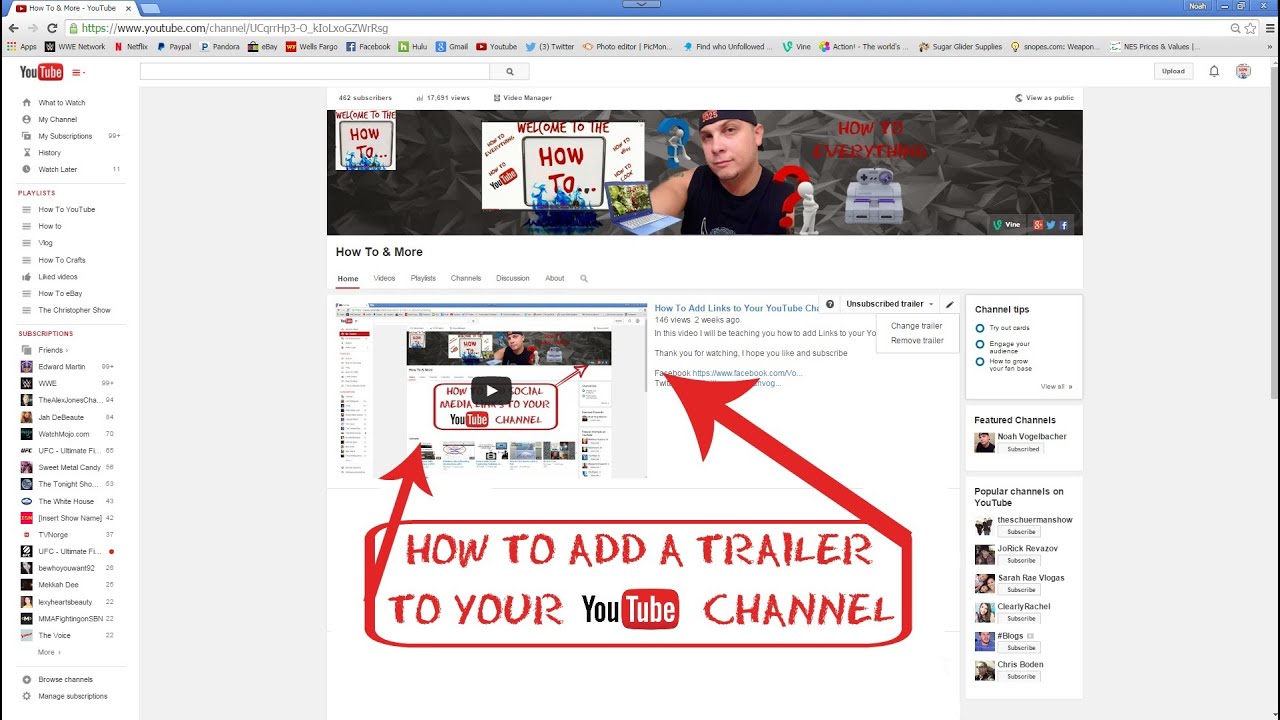Click the Upload button
This screenshot has height=720, width=1280.
point(1173,71)
